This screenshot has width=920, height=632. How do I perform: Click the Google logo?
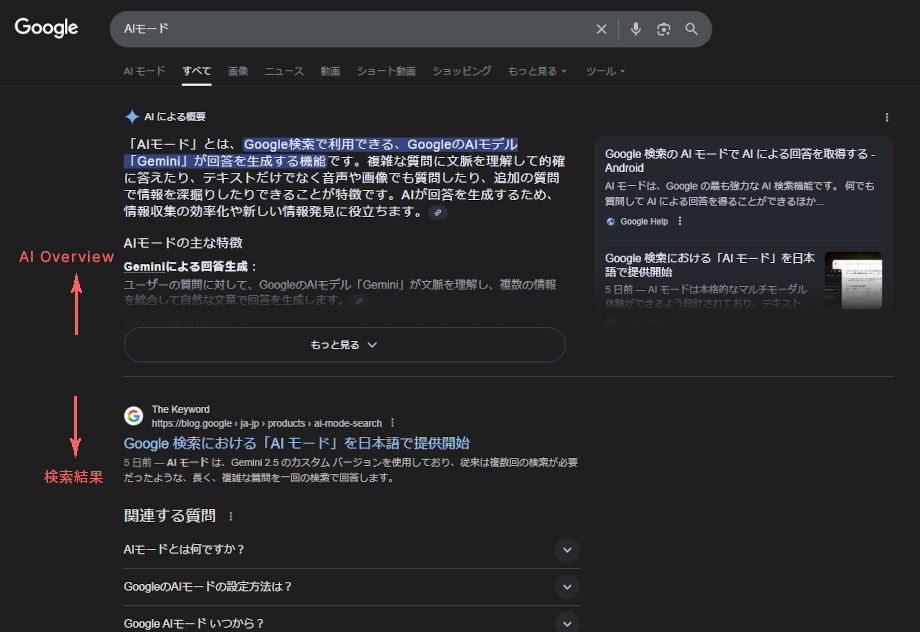[46, 28]
